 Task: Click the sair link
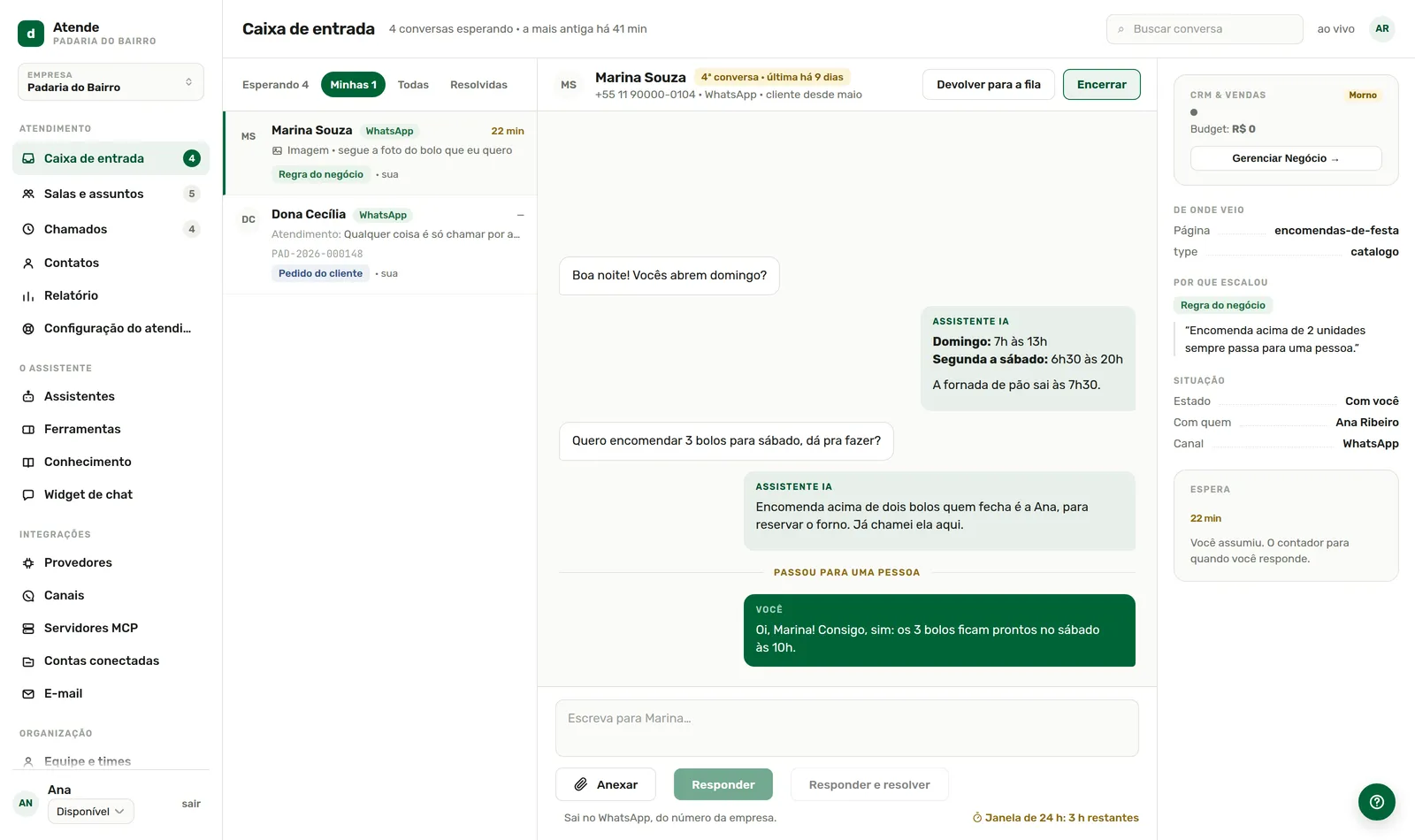coord(191,804)
